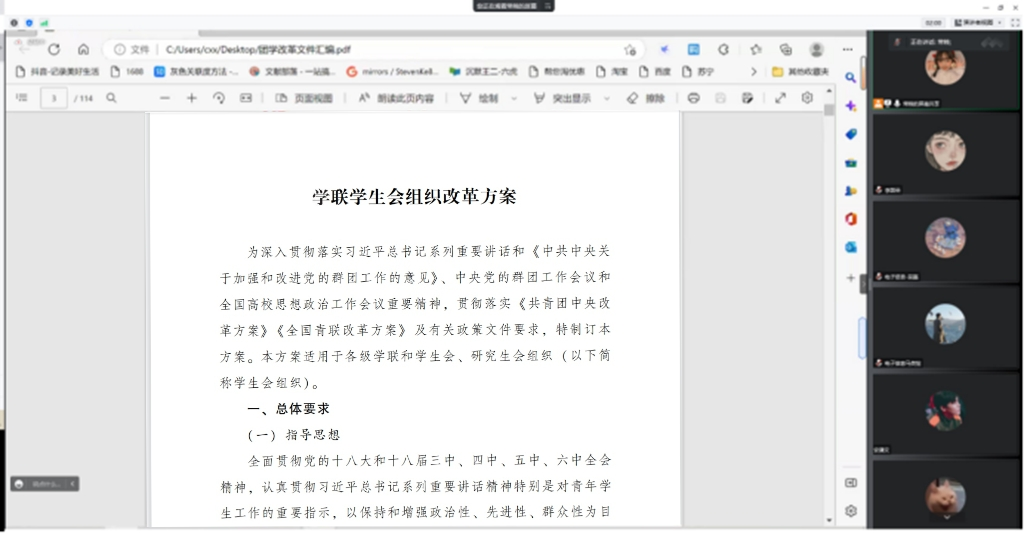Print the PDF document

pos(693,98)
